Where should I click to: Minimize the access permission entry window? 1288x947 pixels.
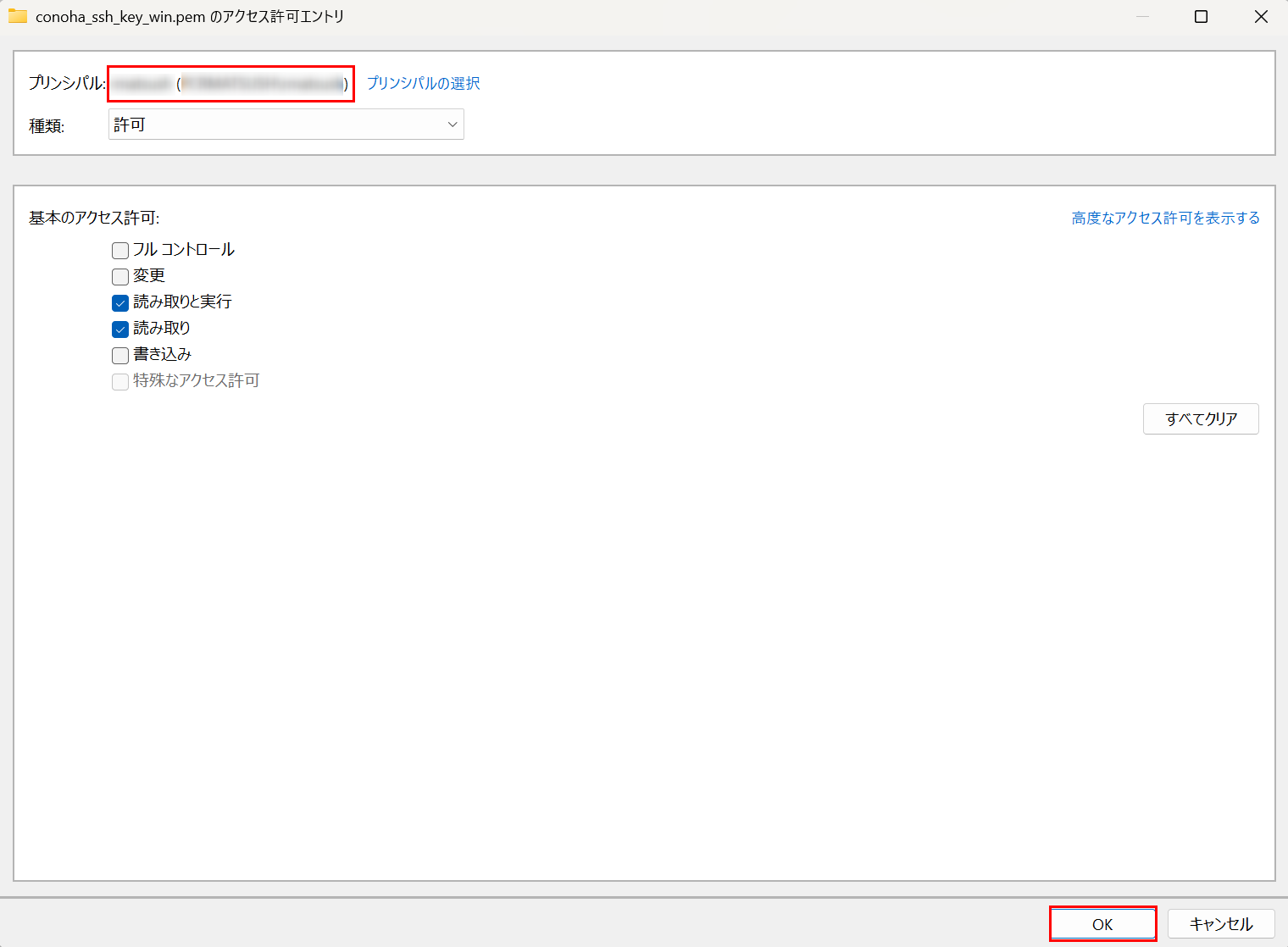click(1141, 17)
